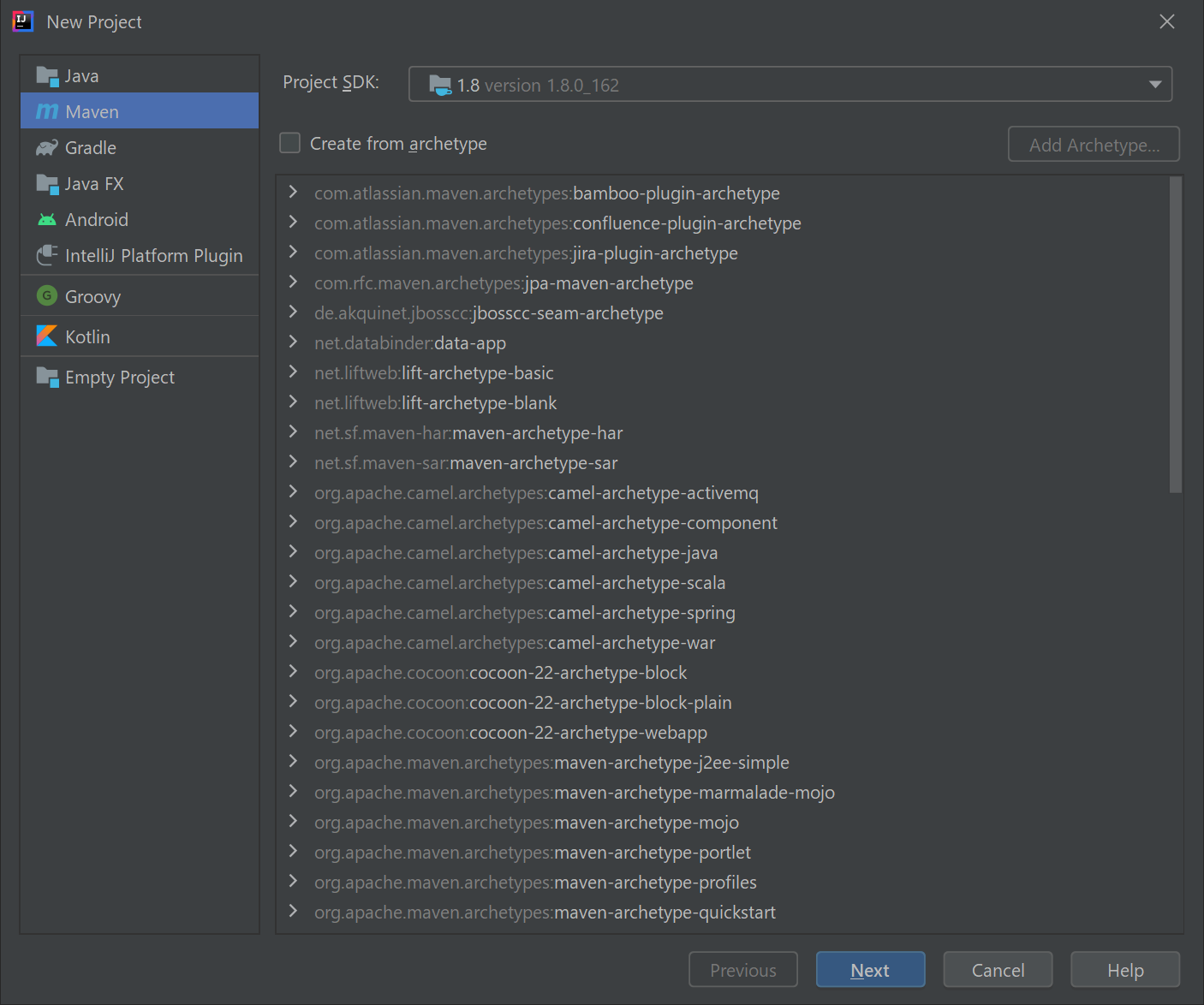Screen dimensions: 1204x1005
Task: Click the Maven 'm' icon
Action: point(47,111)
